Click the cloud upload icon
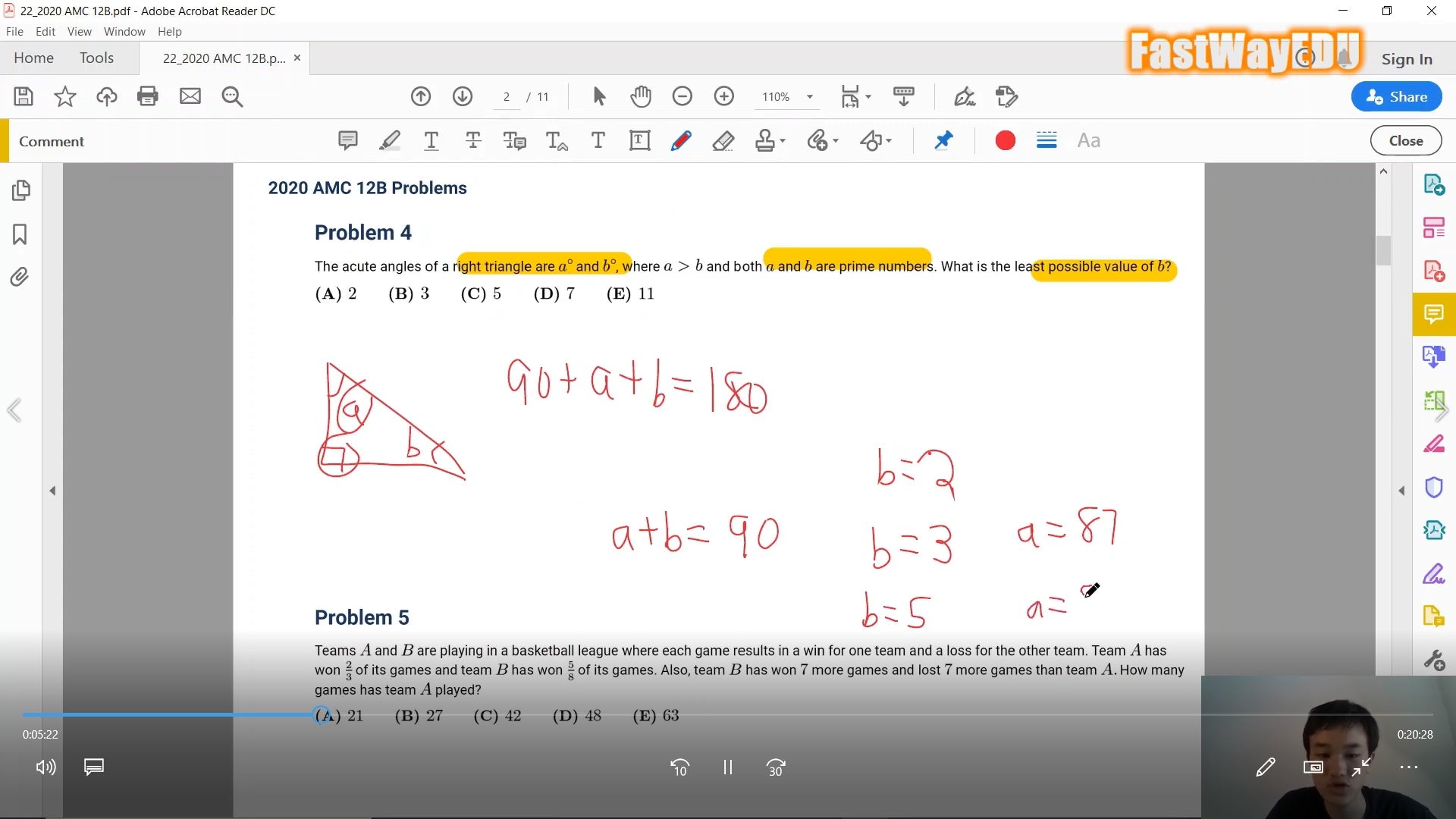The image size is (1456, 819). (106, 96)
